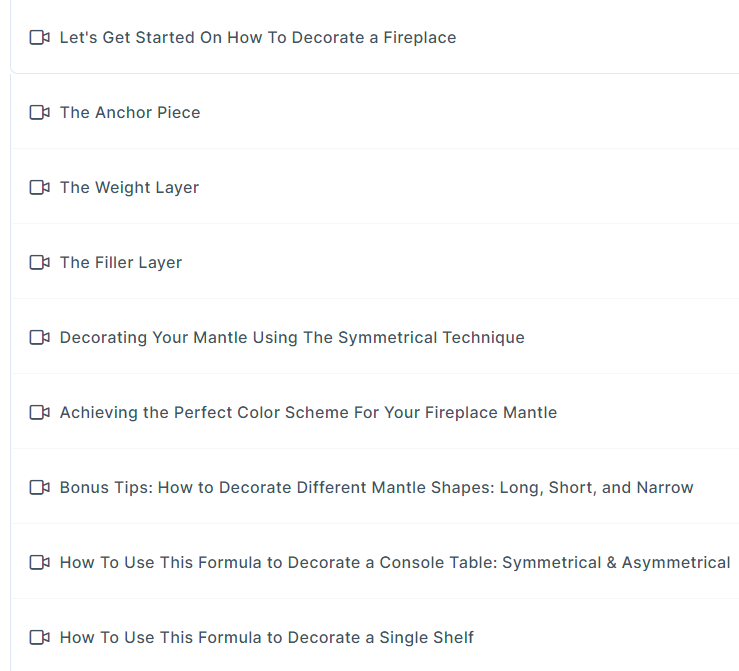The image size is (739, 671).
Task: Click video icon beside Single Shelf lesson
Action: click(x=40, y=637)
